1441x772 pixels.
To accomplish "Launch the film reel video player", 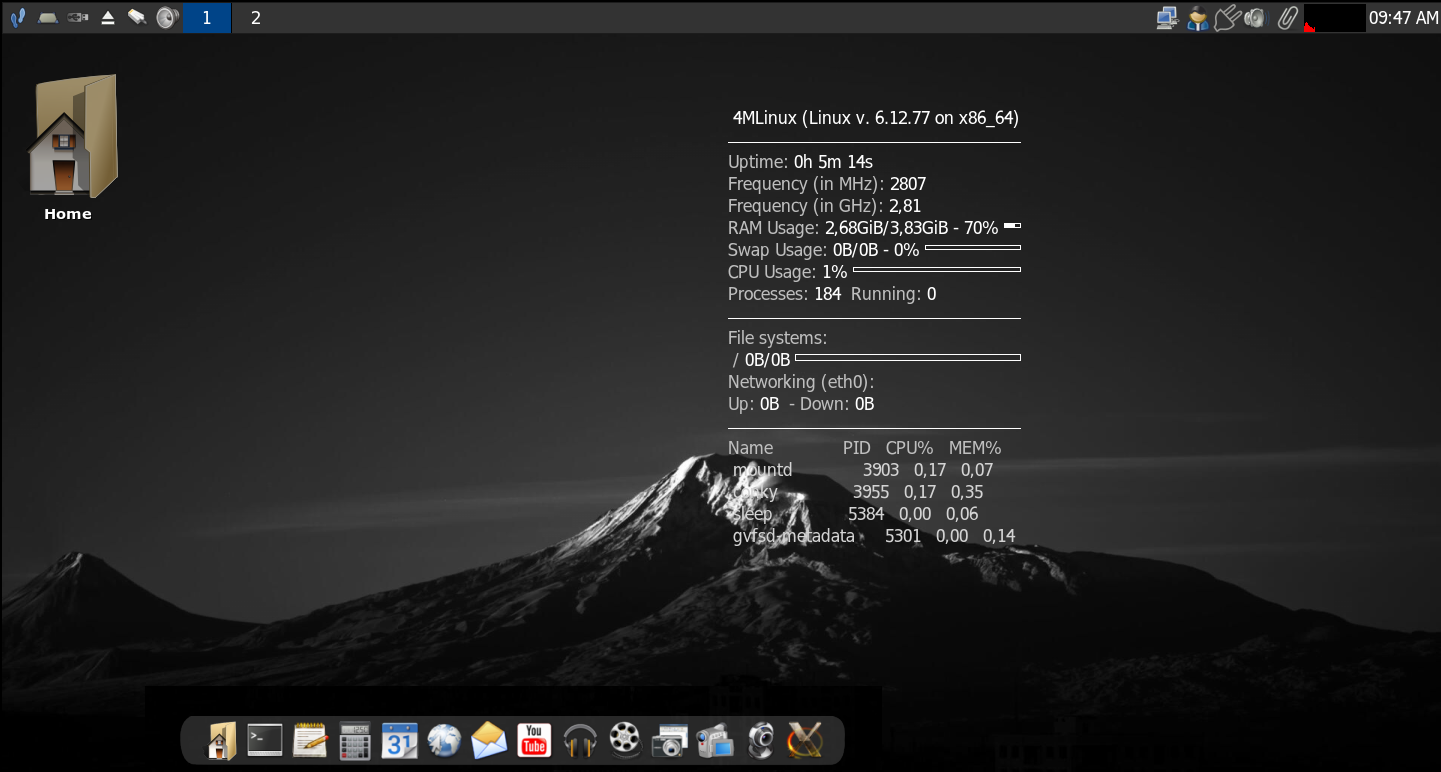I will pos(624,741).
